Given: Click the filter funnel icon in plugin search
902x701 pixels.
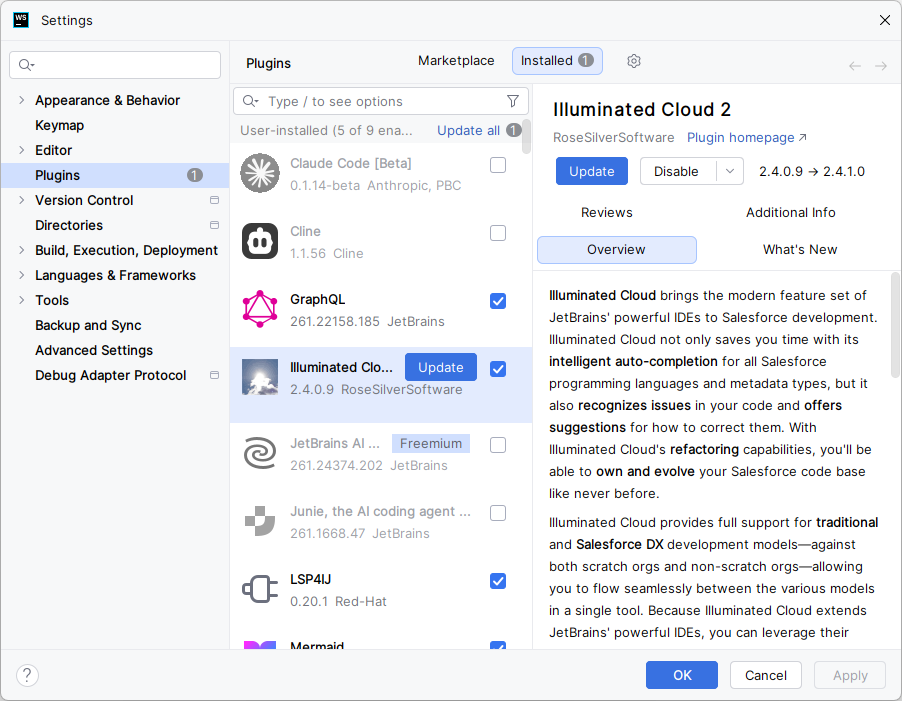Looking at the screenshot, I should [x=513, y=101].
